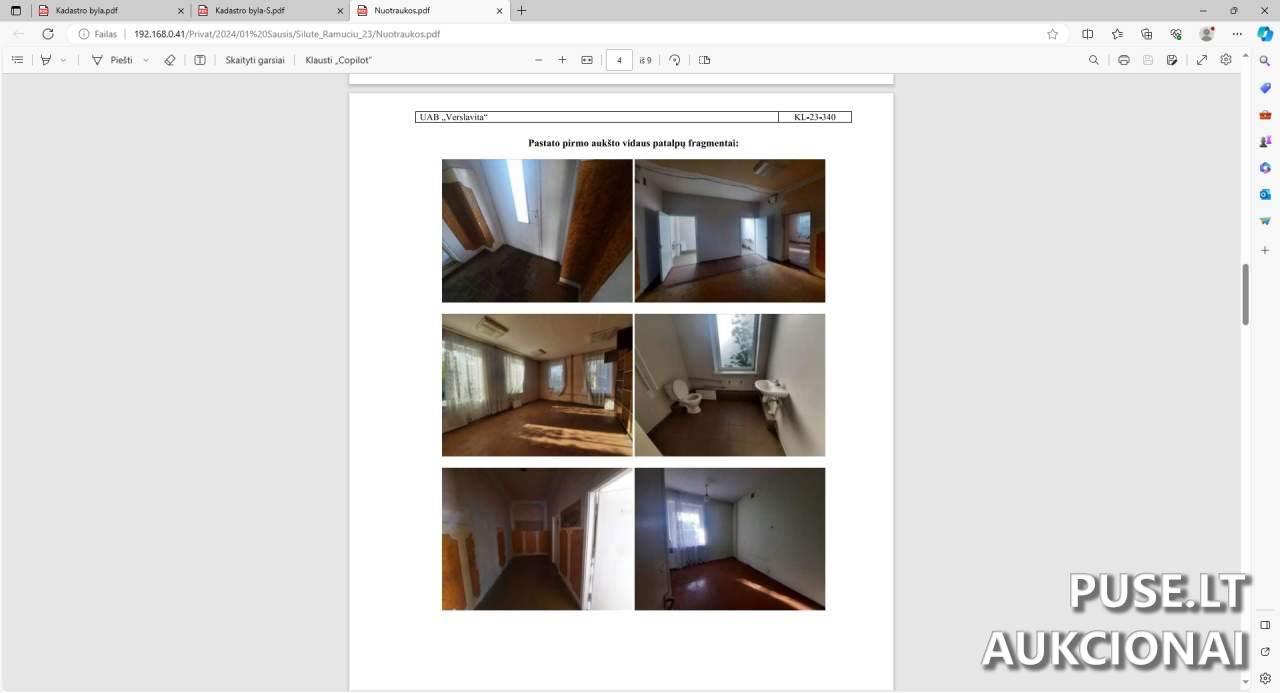Zoom out the PDF with minus
The height and width of the screenshot is (693, 1280).
point(539,60)
